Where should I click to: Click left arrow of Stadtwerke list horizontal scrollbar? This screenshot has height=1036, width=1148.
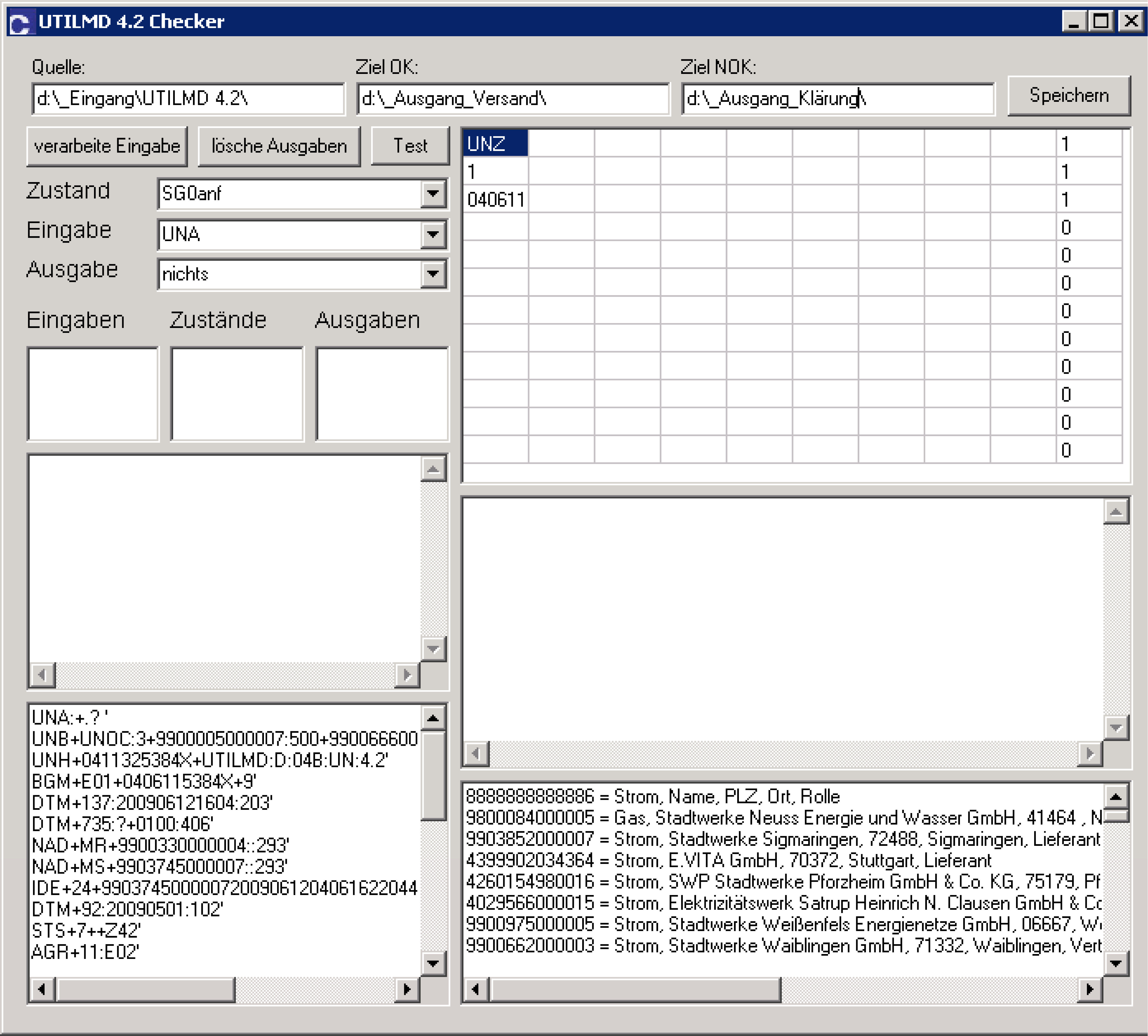coord(475,989)
